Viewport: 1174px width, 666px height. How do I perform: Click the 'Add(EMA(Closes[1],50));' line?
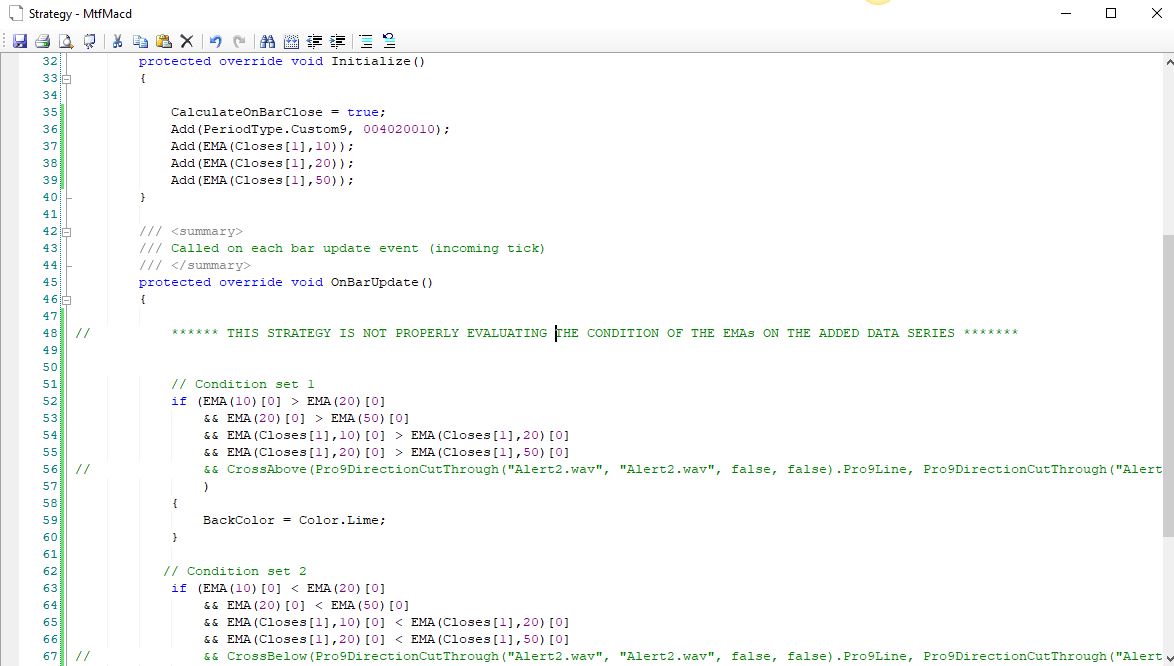[262, 180]
